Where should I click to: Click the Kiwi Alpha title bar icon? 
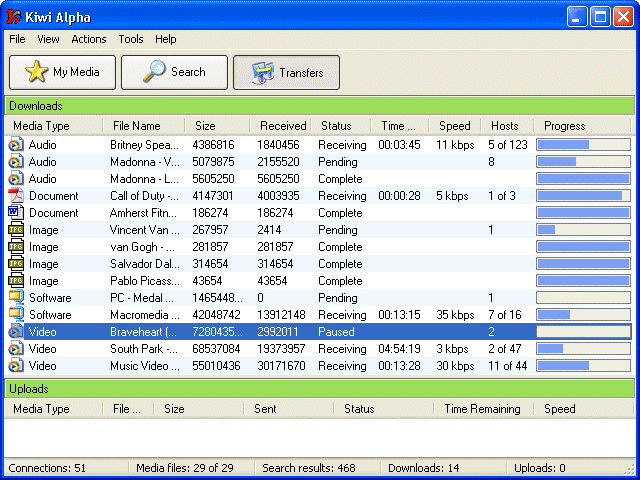[13, 17]
